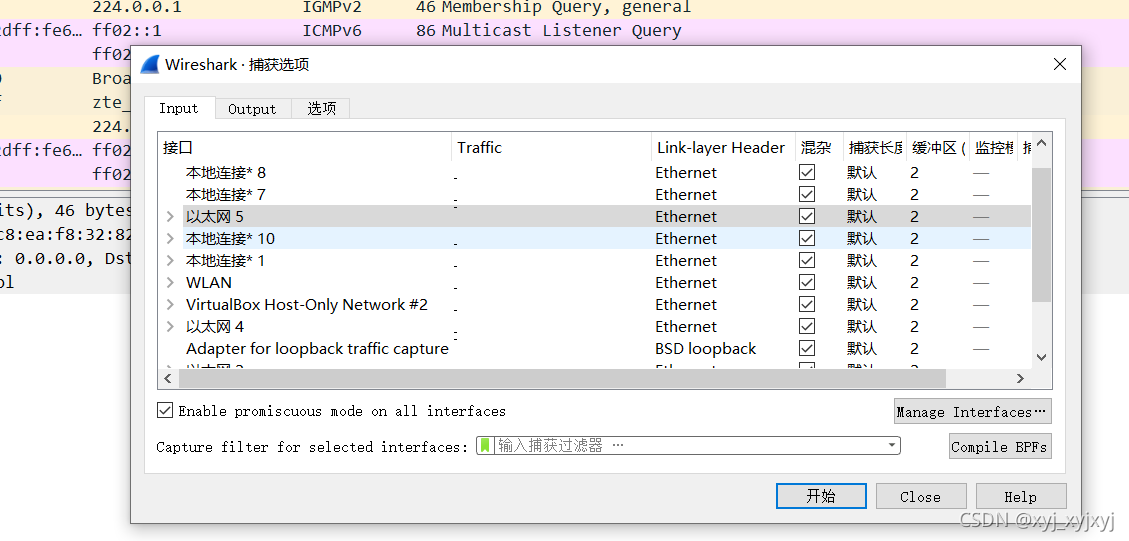The image size is (1129, 541).
Task: Click the 监控模式 column header
Action: tap(994, 148)
